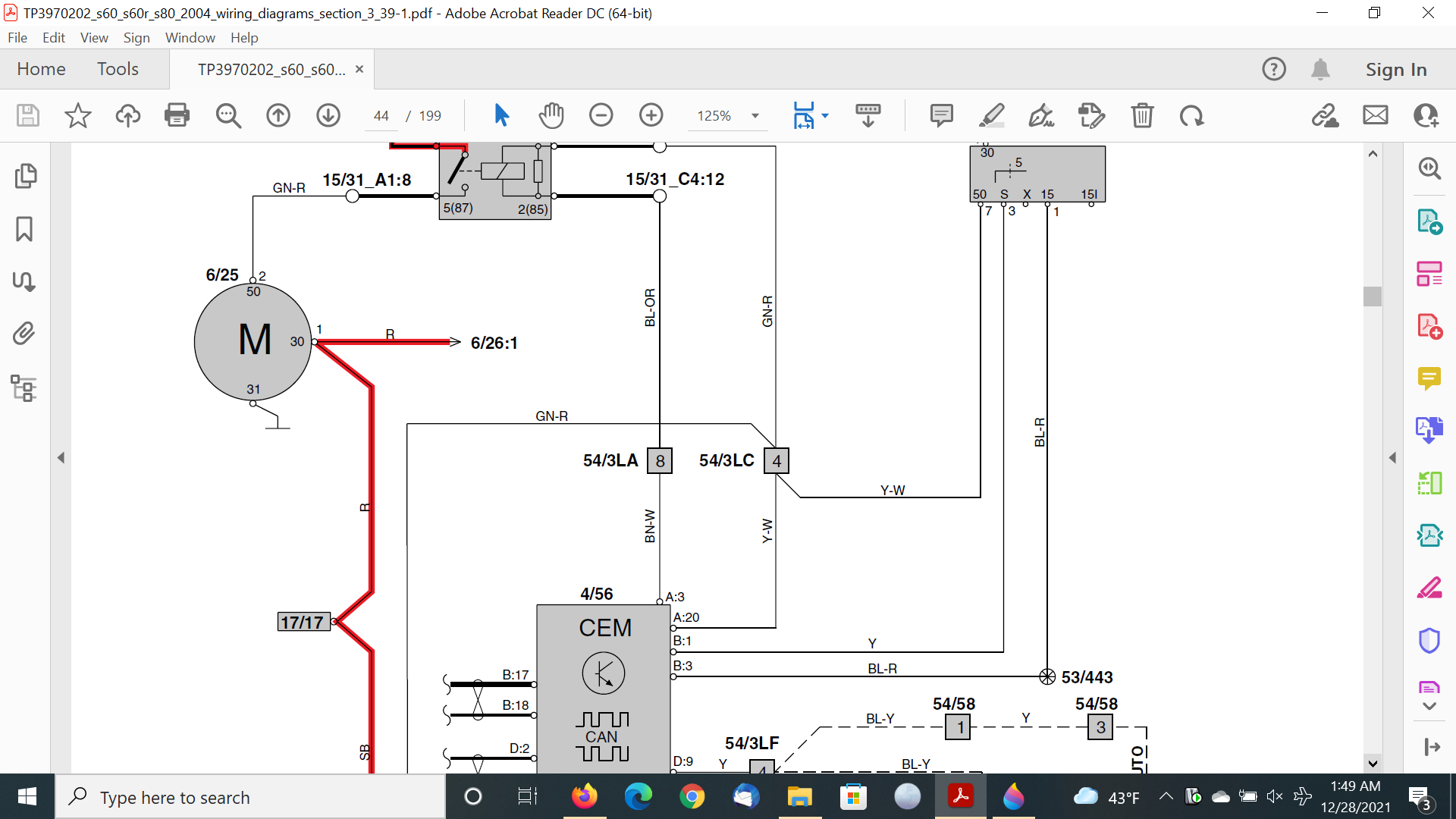Open Page thumbnails panel in left sidebar
This screenshot has width=1456, height=819.
click(x=25, y=176)
